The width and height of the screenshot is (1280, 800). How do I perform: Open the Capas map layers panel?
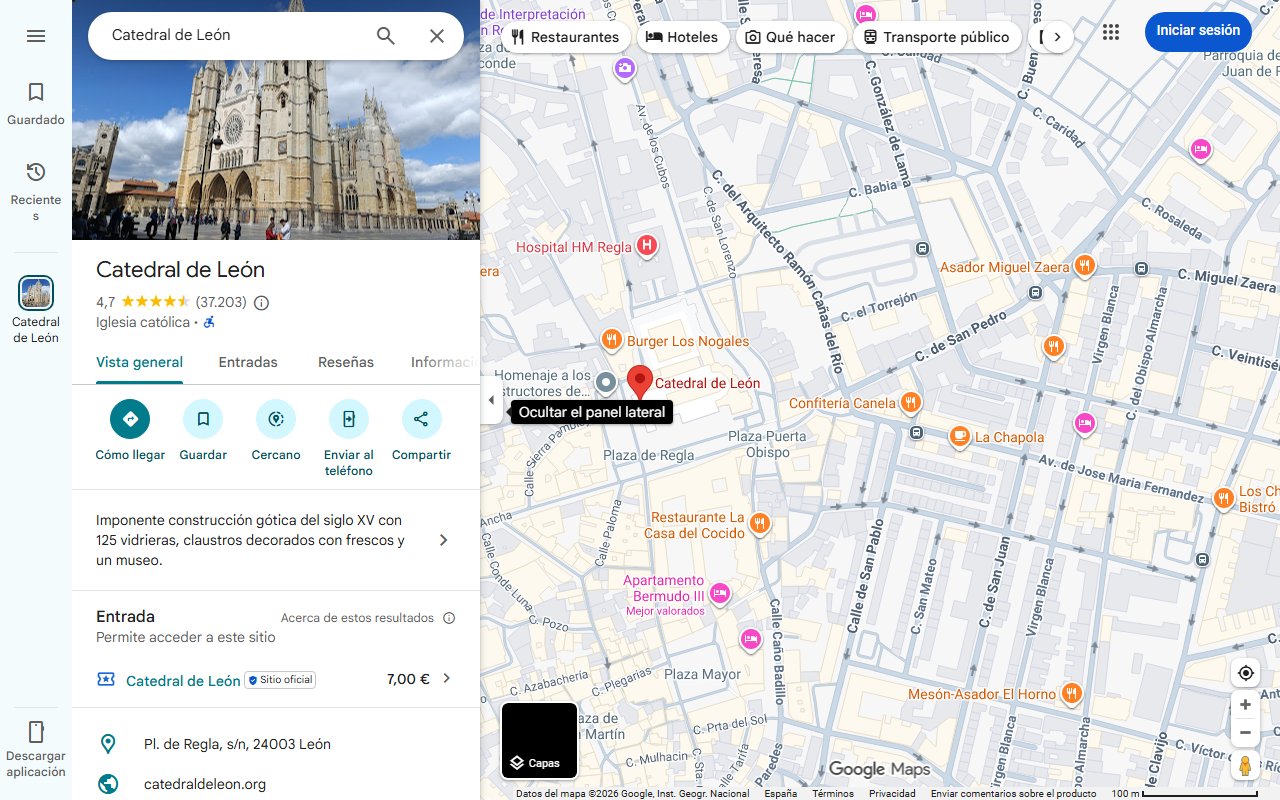(539, 740)
